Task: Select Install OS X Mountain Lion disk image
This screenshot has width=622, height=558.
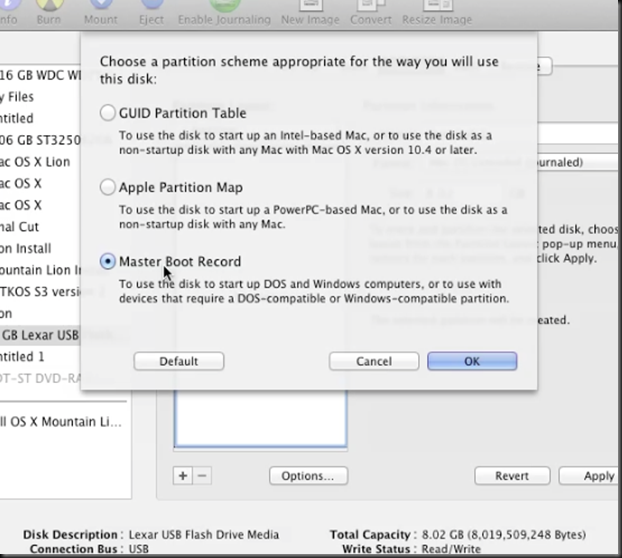Action: click(x=63, y=422)
